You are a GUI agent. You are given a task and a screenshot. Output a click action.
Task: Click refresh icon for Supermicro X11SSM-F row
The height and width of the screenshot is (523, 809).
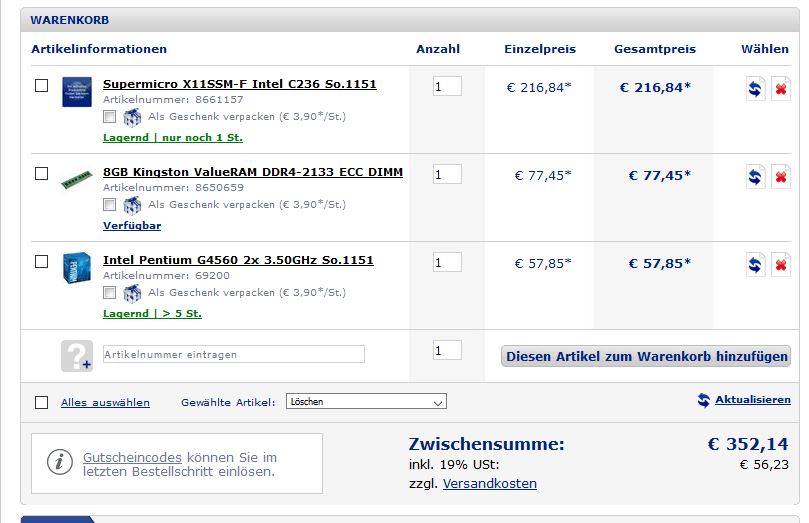(x=755, y=89)
